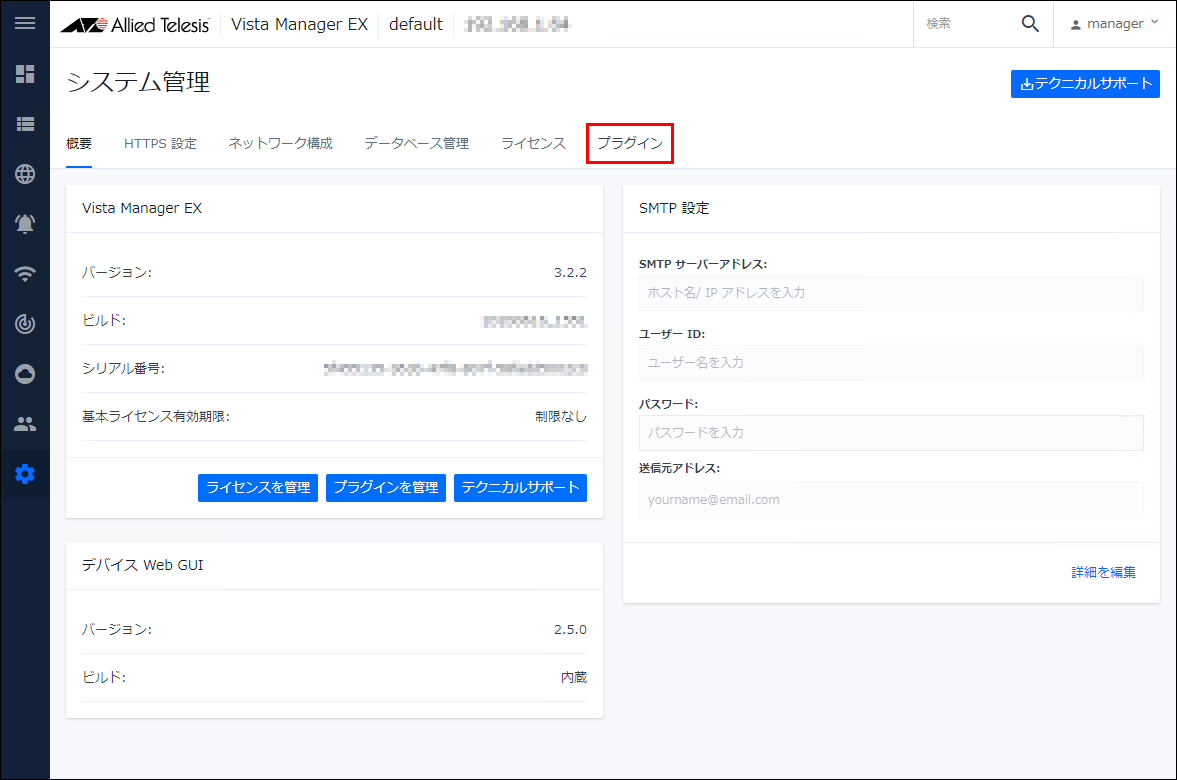Focus the ユーザー ID input field
Image resolution: width=1177 pixels, height=780 pixels.
point(891,363)
